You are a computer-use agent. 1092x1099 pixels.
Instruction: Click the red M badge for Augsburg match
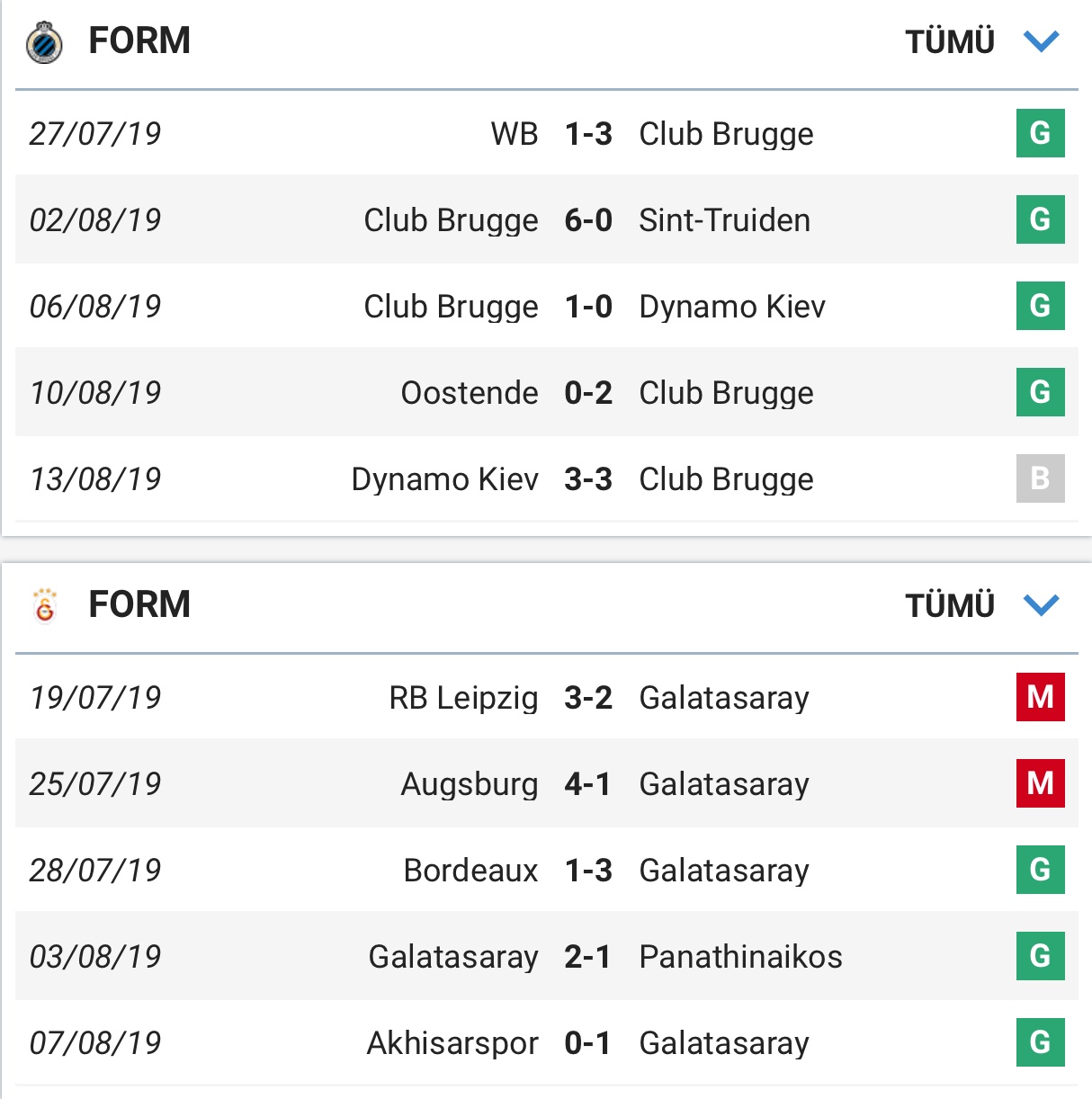[x=1040, y=783]
